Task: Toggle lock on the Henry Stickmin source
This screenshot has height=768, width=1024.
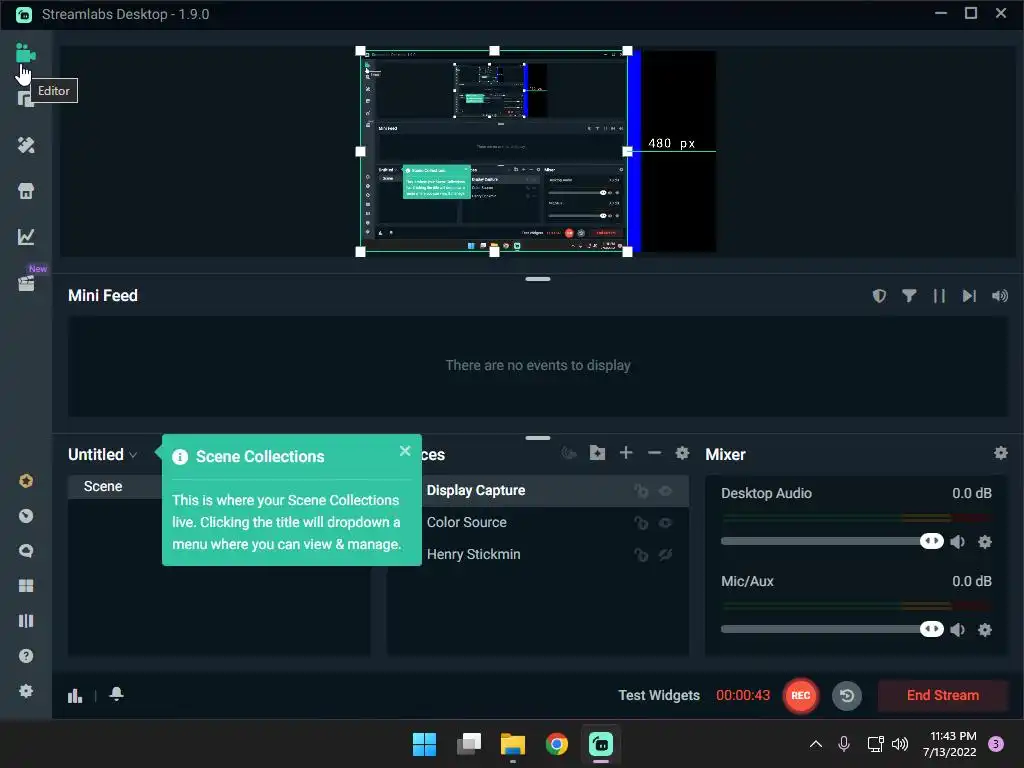Action: click(641, 554)
